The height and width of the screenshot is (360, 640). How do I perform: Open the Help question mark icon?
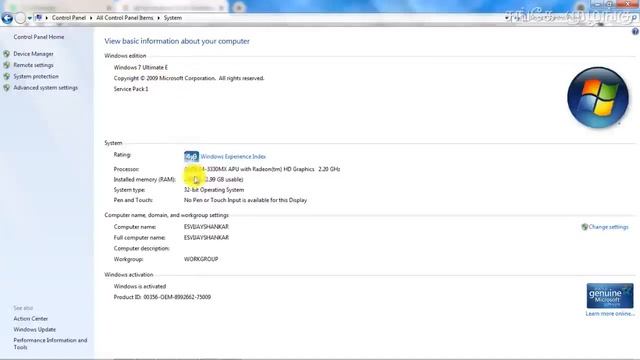635,32
